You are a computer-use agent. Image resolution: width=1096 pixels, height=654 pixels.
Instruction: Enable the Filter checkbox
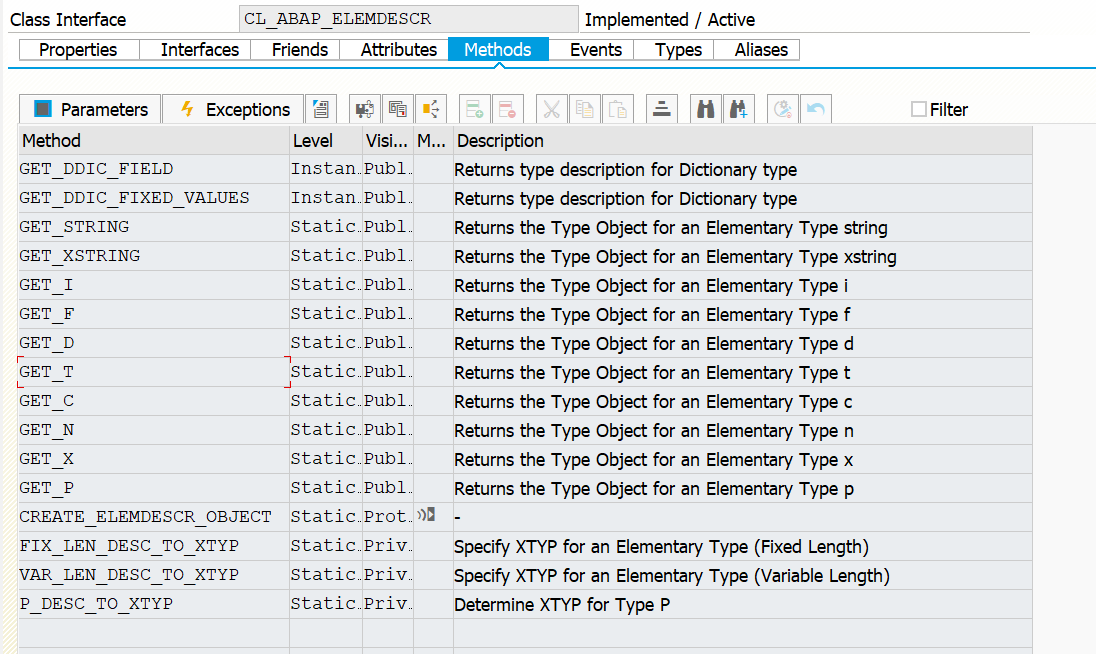pyautogui.click(x=919, y=109)
